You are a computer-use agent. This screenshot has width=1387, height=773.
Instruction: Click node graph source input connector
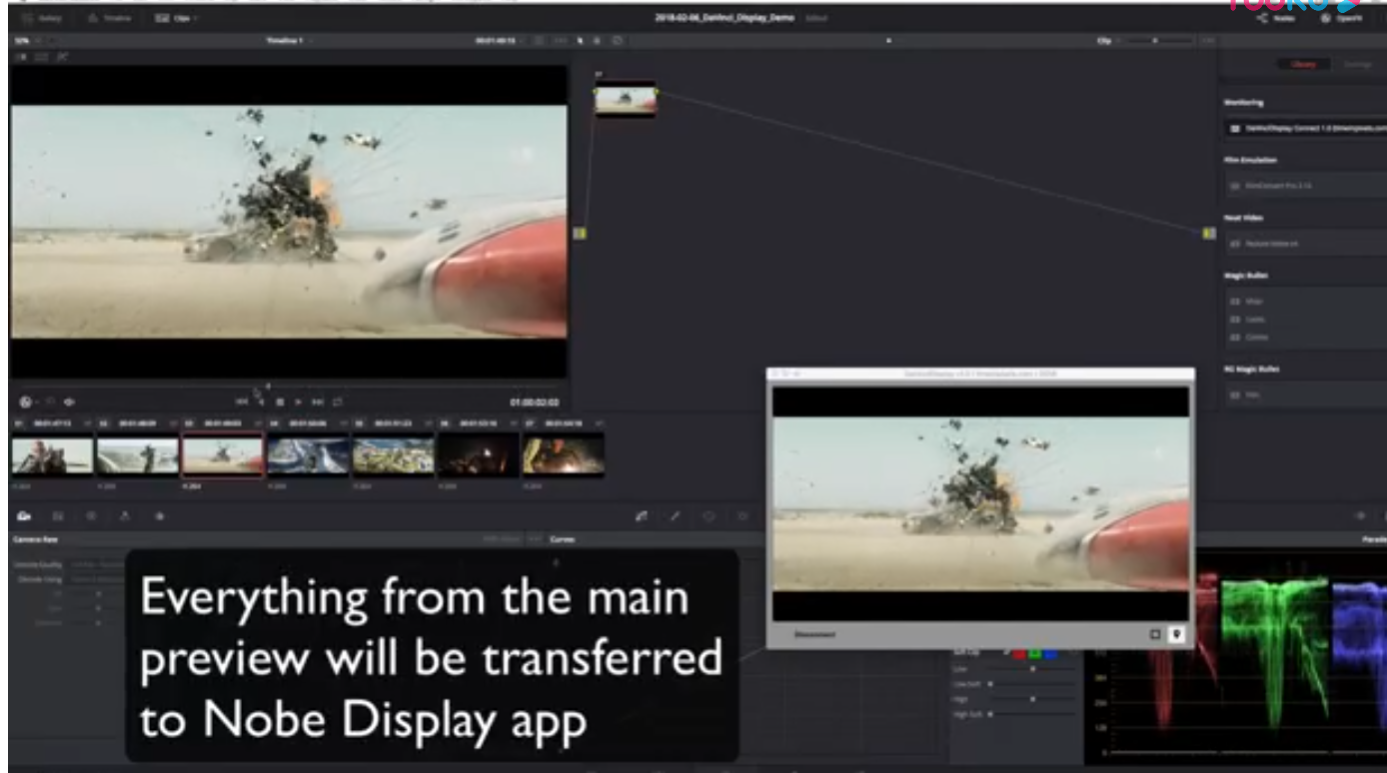579,233
